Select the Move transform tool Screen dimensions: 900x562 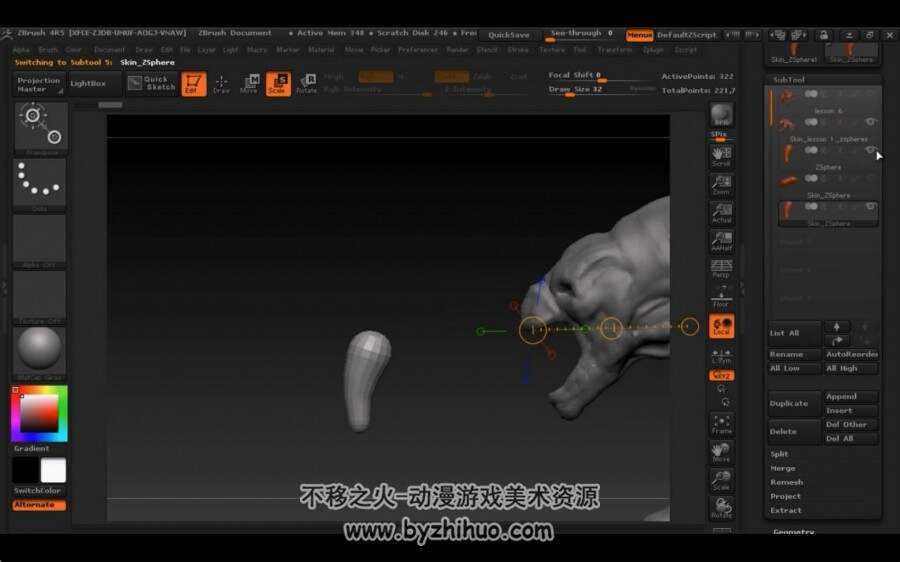[250, 84]
